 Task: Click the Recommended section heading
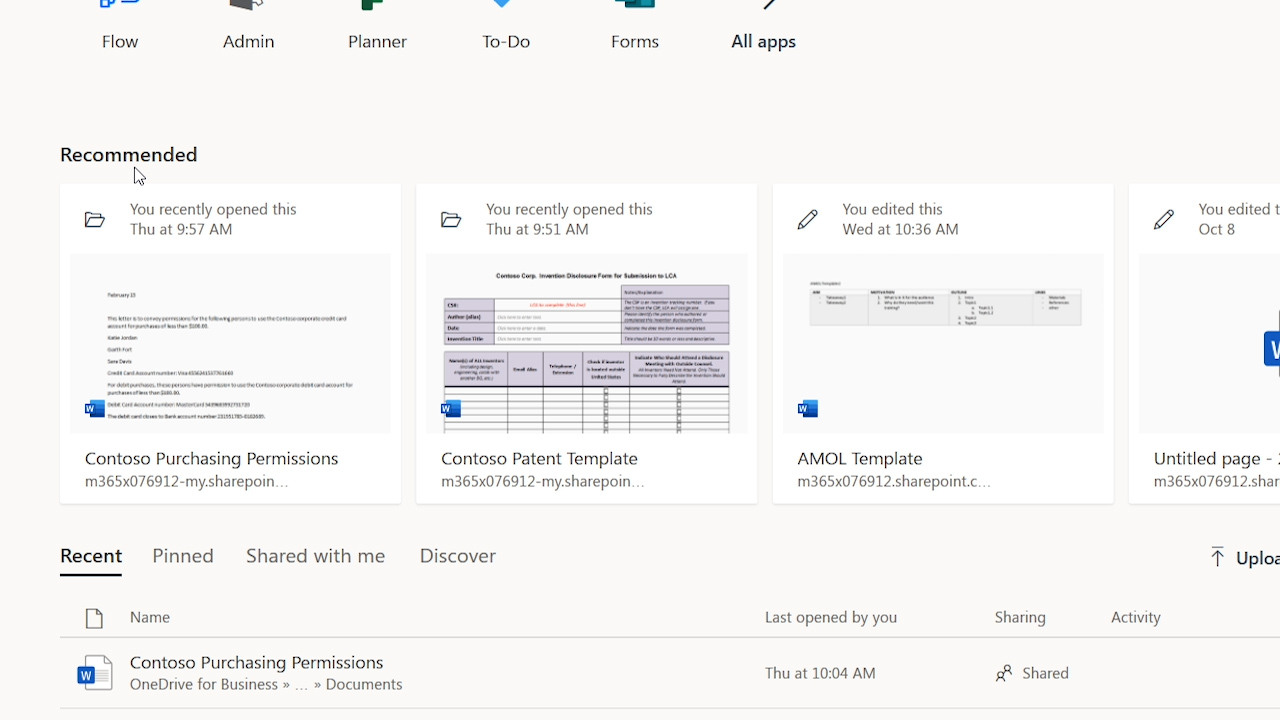pos(129,154)
